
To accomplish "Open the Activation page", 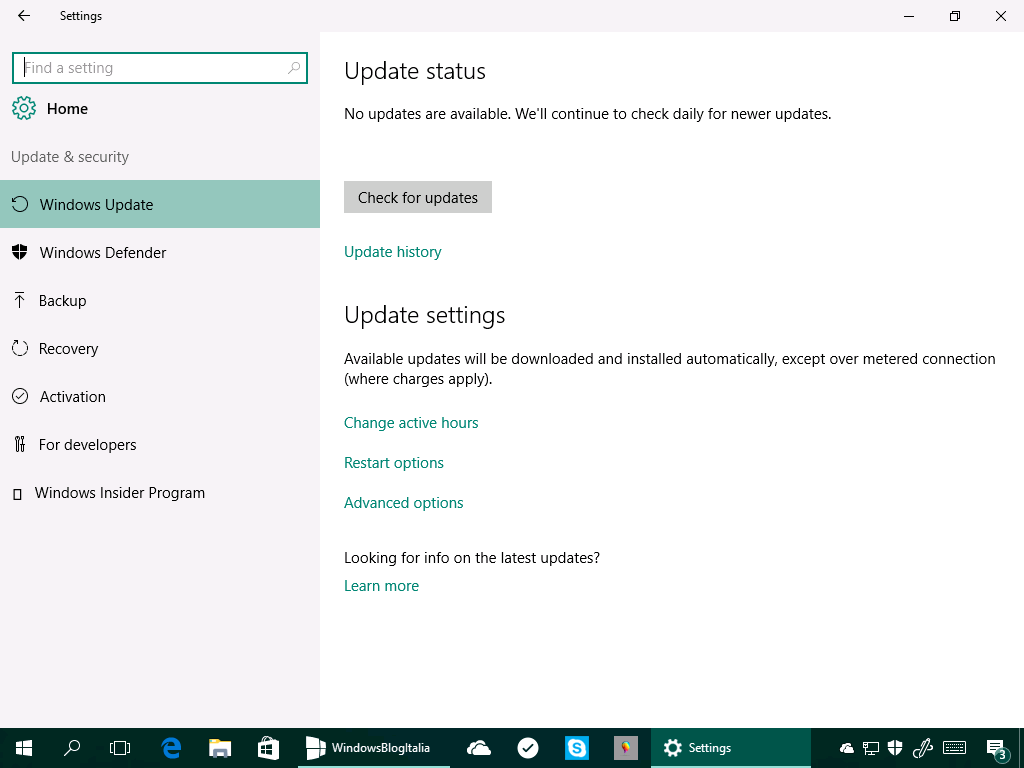I will (160, 396).
